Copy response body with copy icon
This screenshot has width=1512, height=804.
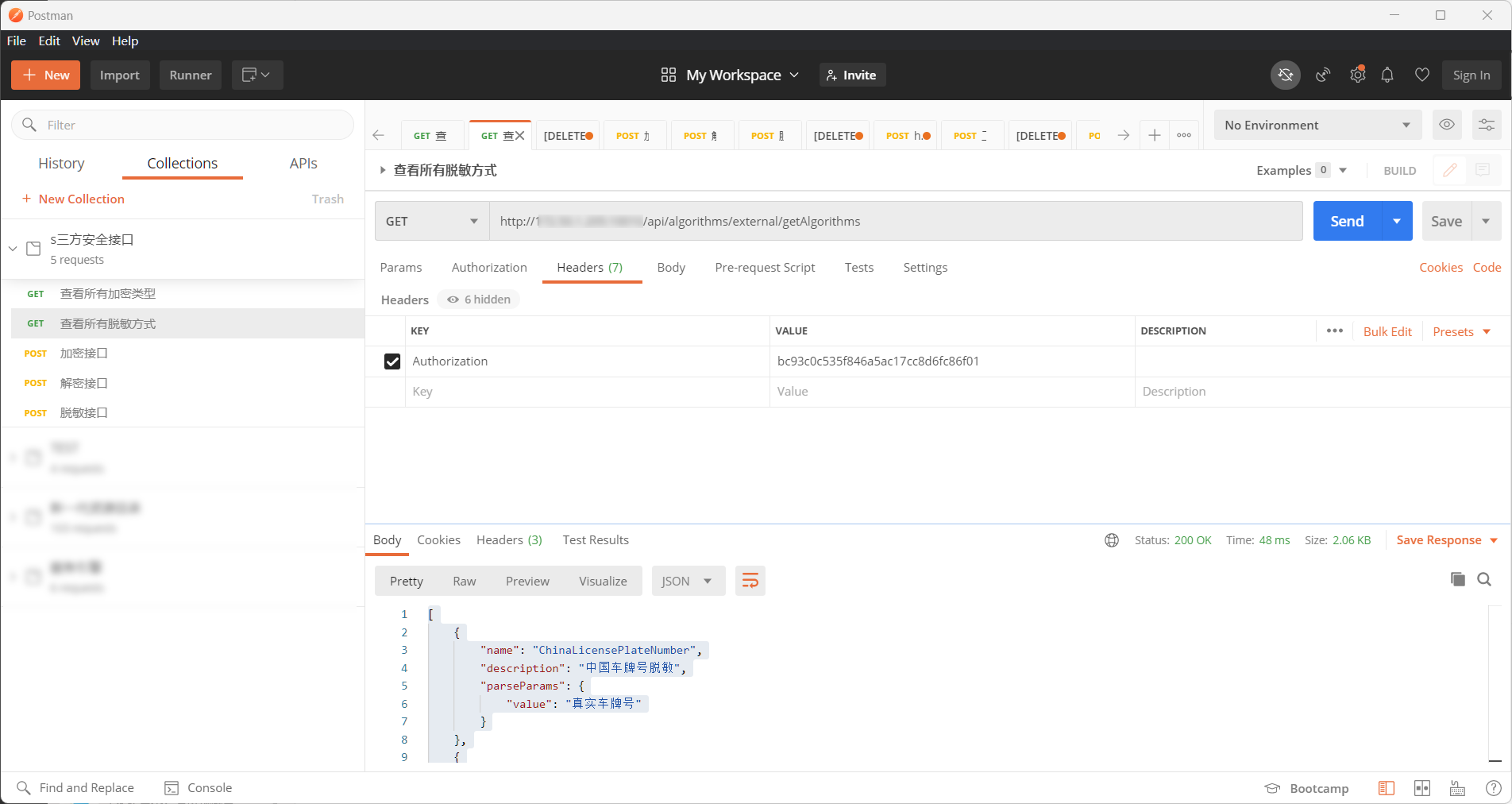click(1457, 579)
